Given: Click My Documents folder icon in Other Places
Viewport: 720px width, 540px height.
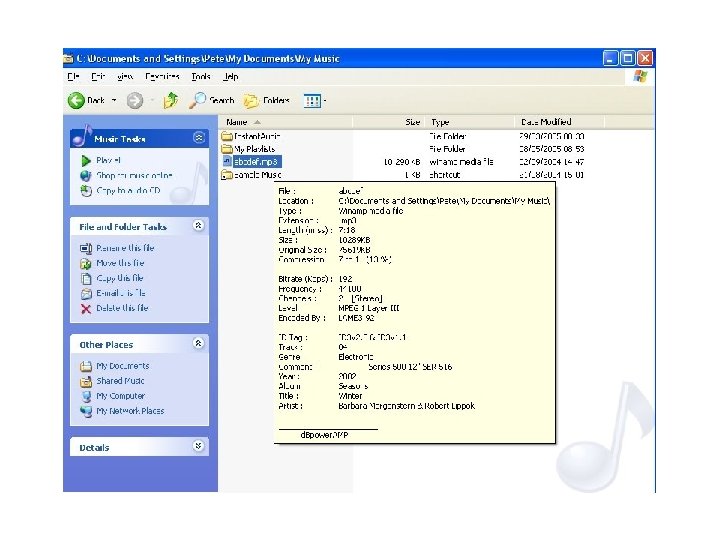Looking at the screenshot, I should tap(86, 366).
